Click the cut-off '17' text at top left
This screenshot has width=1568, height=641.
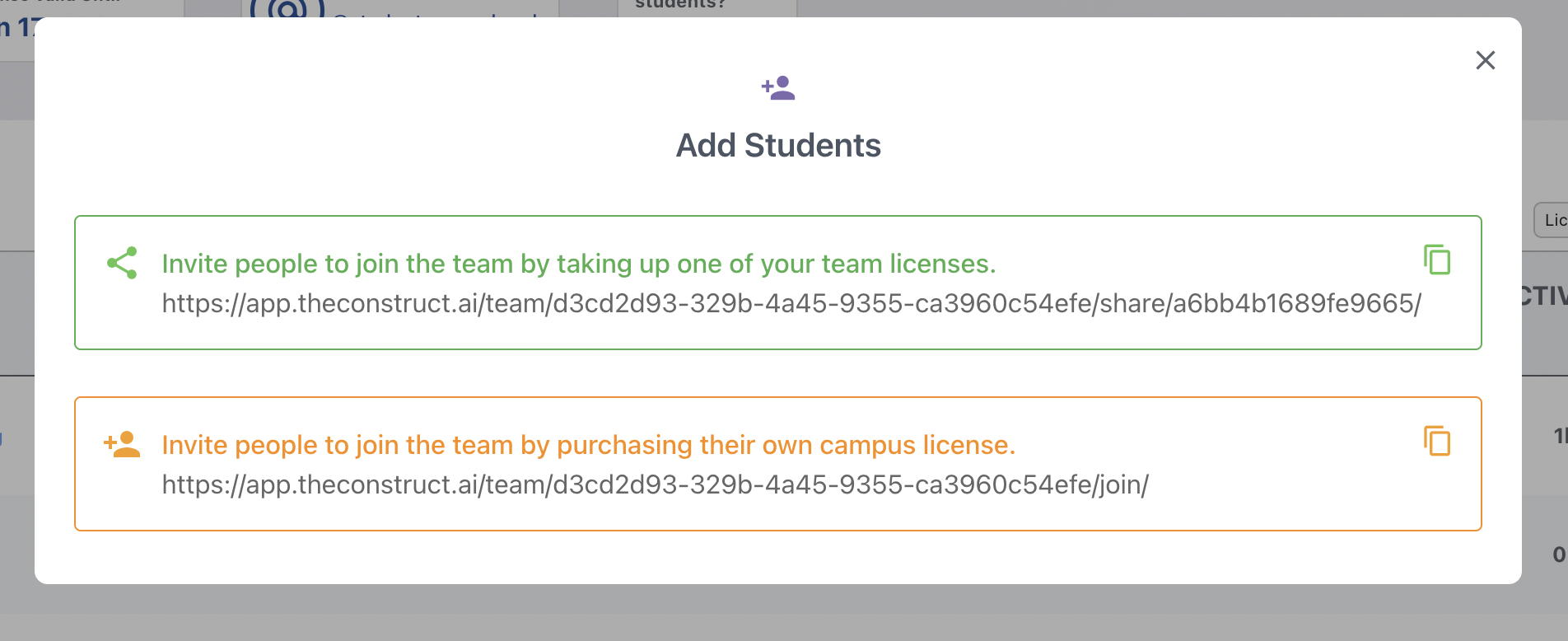click(23, 28)
